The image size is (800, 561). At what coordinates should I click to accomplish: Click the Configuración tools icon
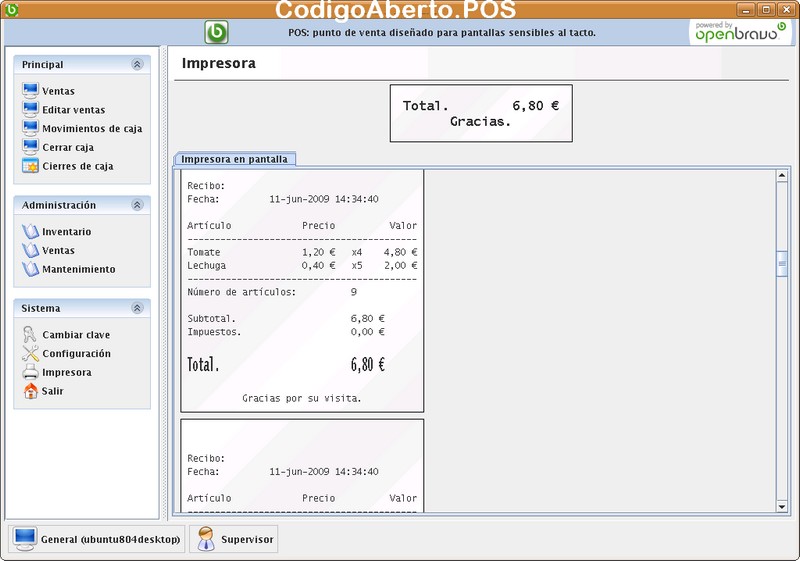(30, 353)
